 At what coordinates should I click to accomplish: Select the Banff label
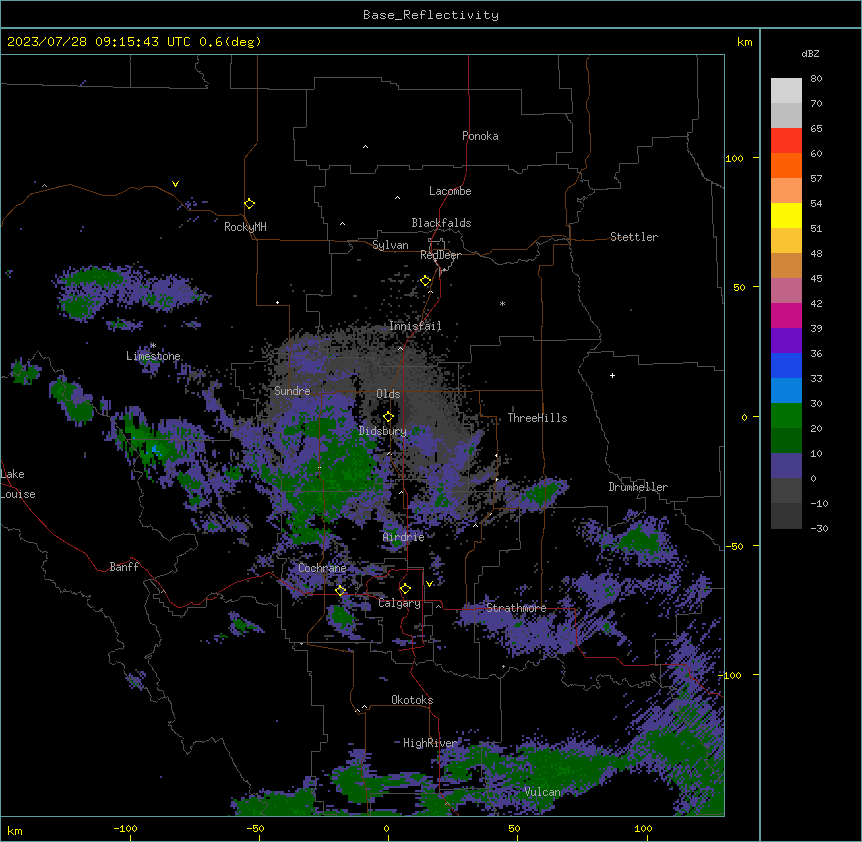[x=124, y=567]
